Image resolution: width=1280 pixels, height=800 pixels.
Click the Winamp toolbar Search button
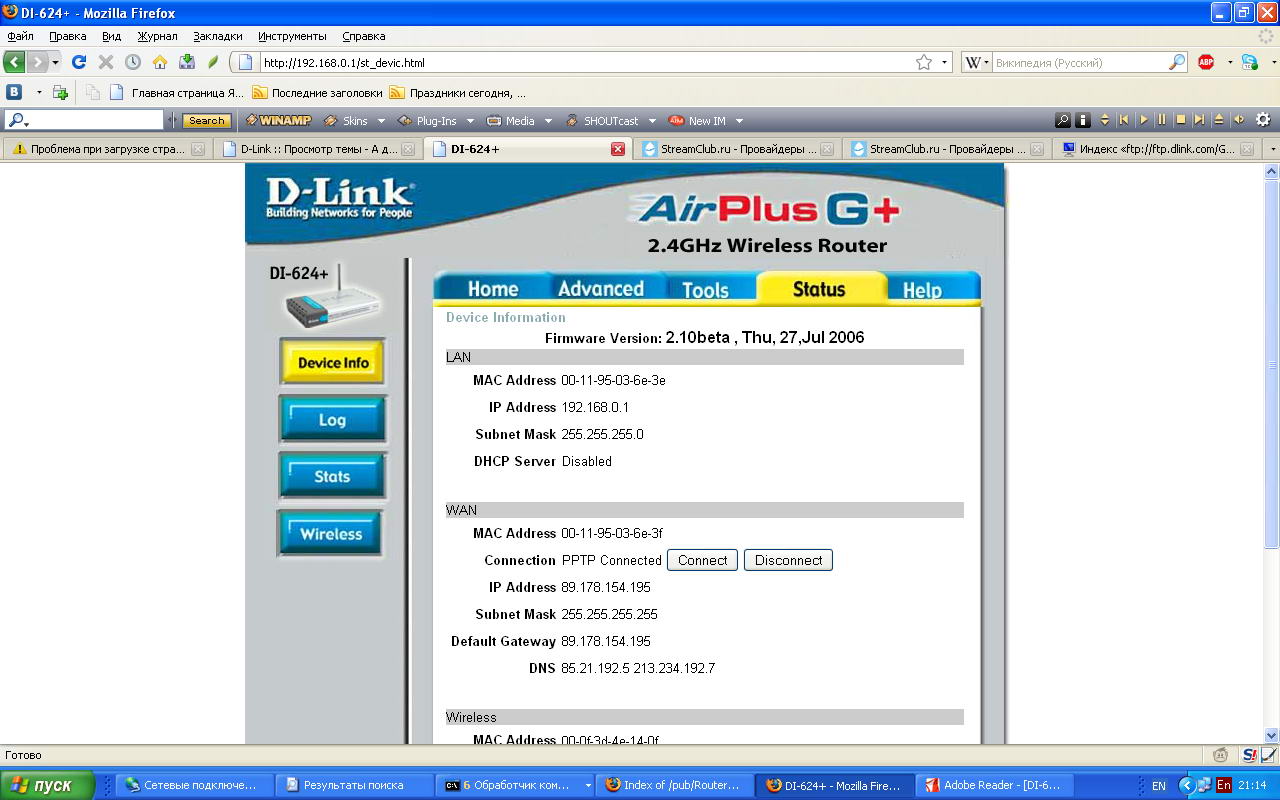click(207, 121)
